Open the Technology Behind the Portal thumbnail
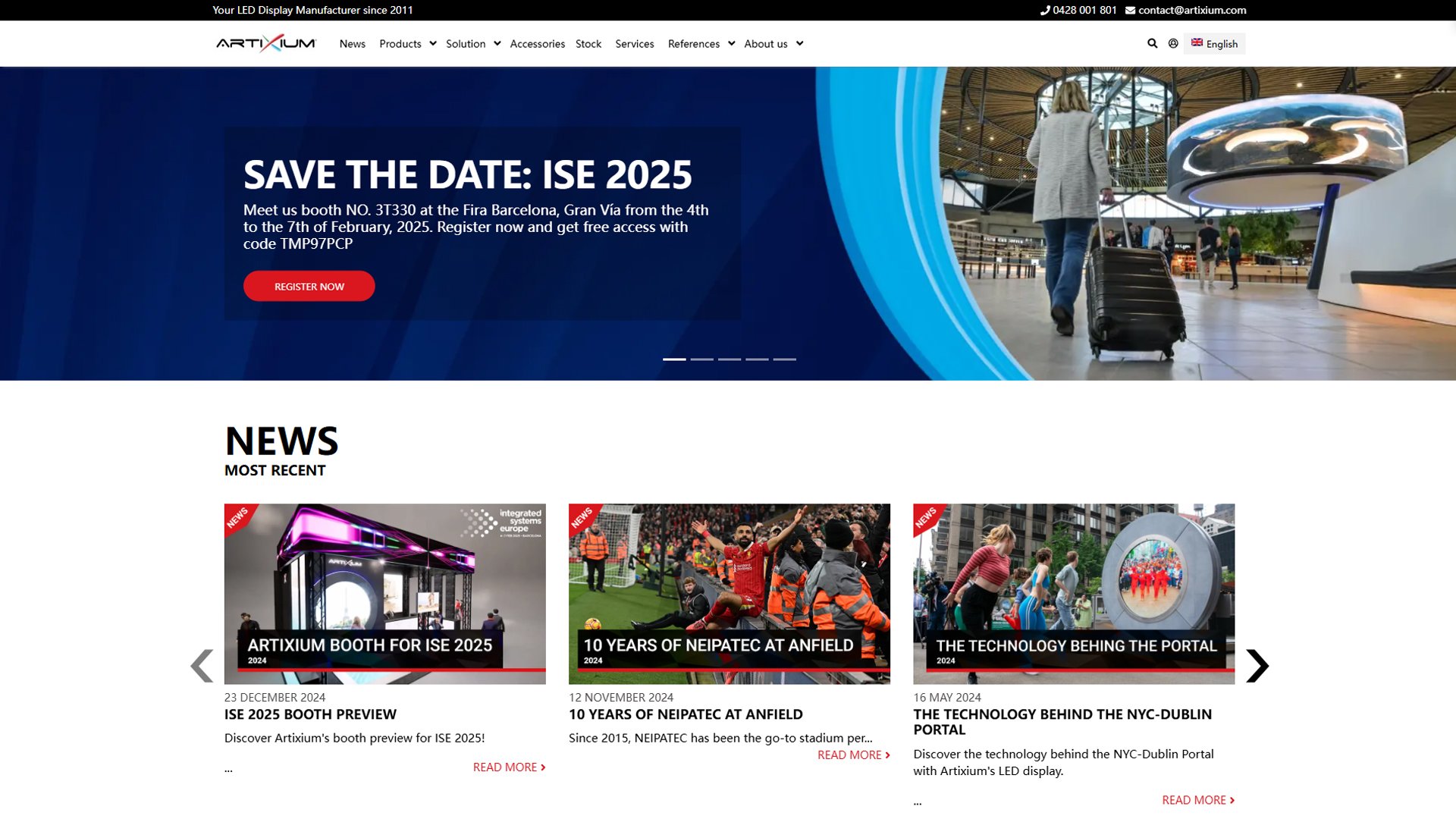 click(1074, 594)
